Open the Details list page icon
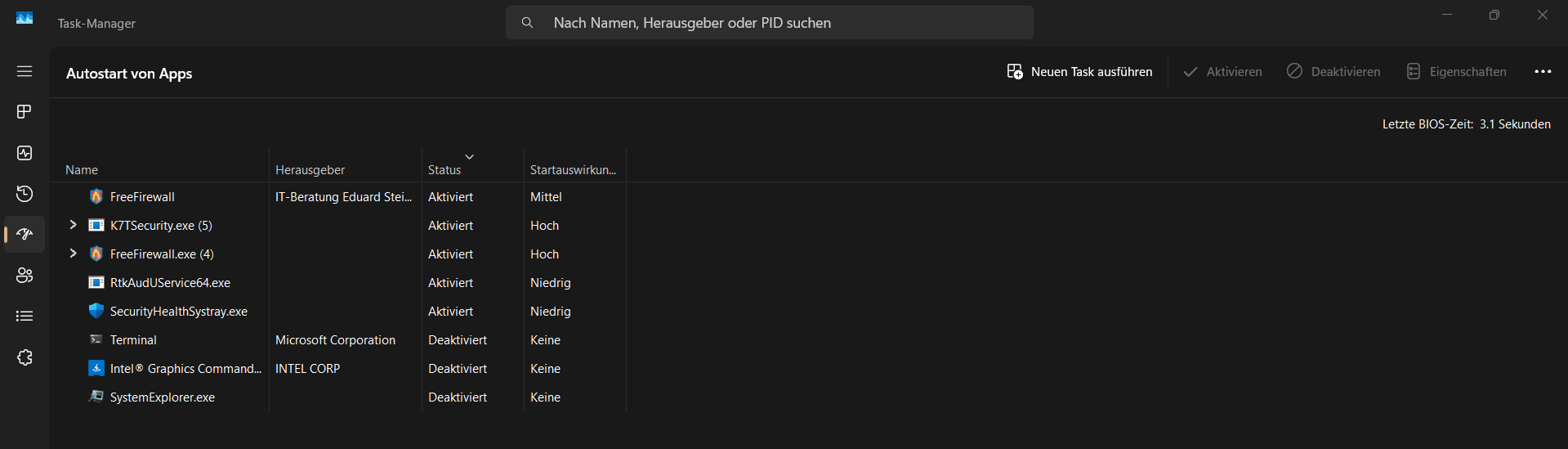The height and width of the screenshot is (449, 1568). [x=25, y=316]
